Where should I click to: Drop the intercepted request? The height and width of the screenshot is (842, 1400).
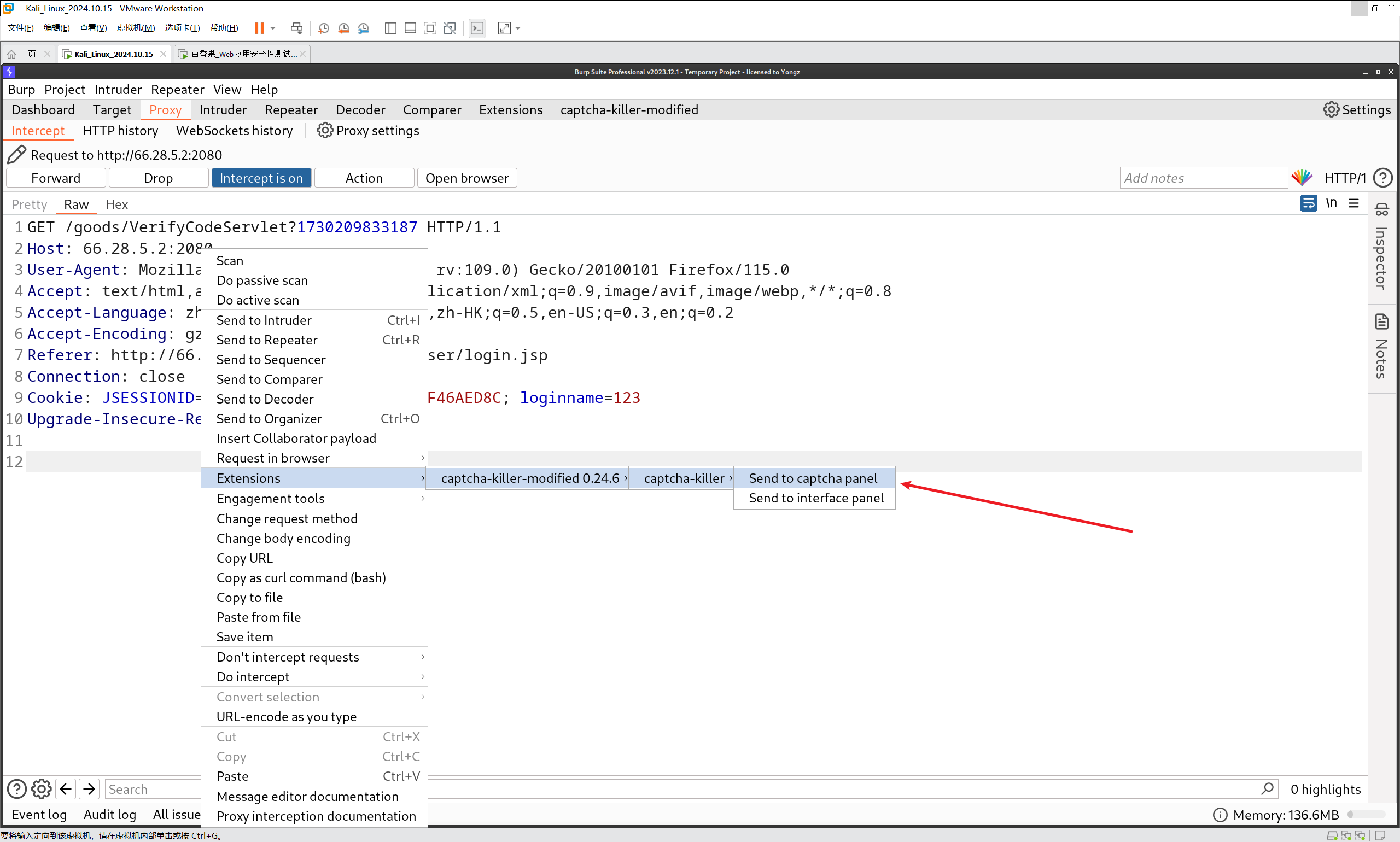click(159, 178)
